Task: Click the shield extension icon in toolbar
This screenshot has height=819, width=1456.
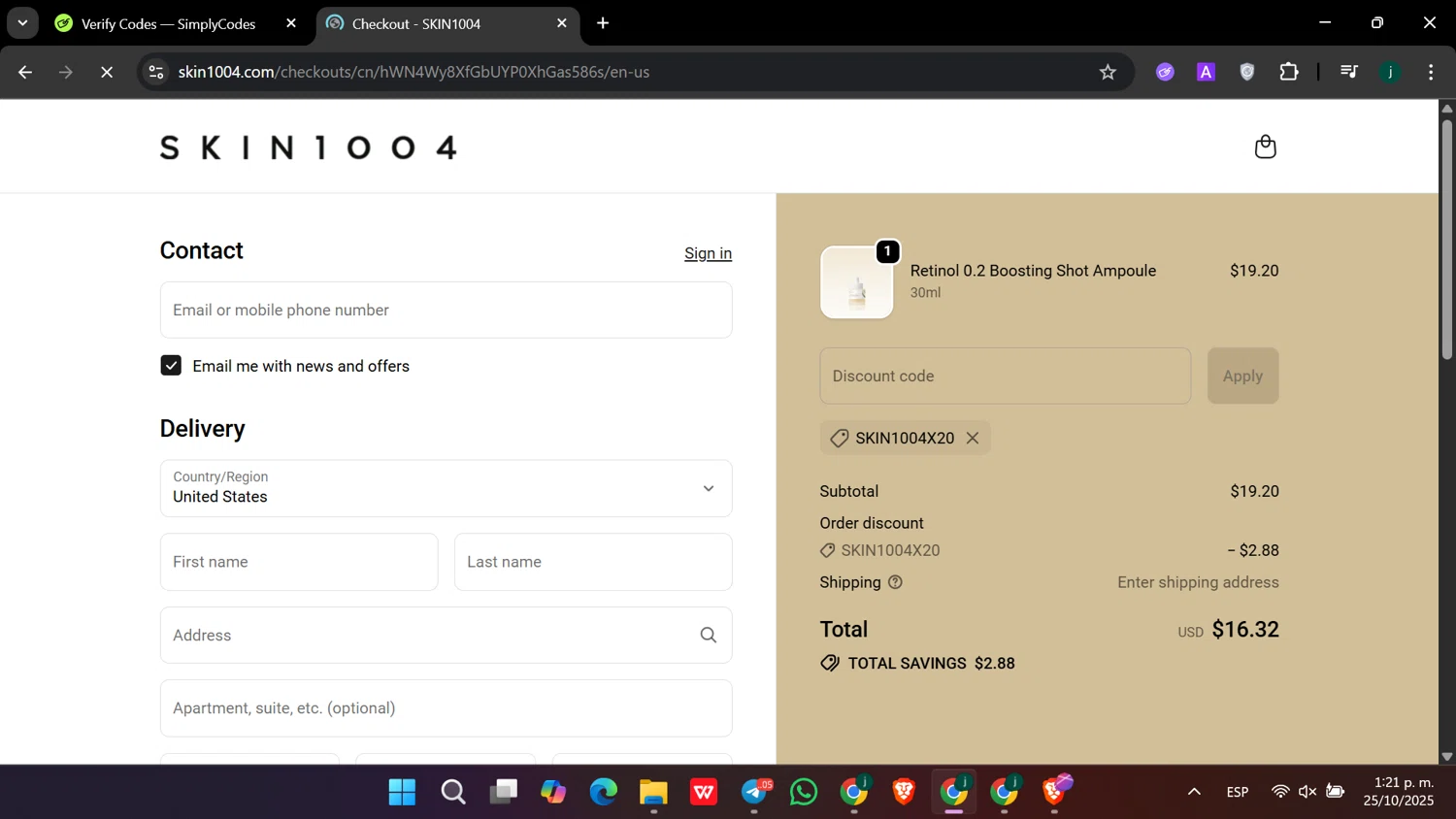Action: [1247, 72]
